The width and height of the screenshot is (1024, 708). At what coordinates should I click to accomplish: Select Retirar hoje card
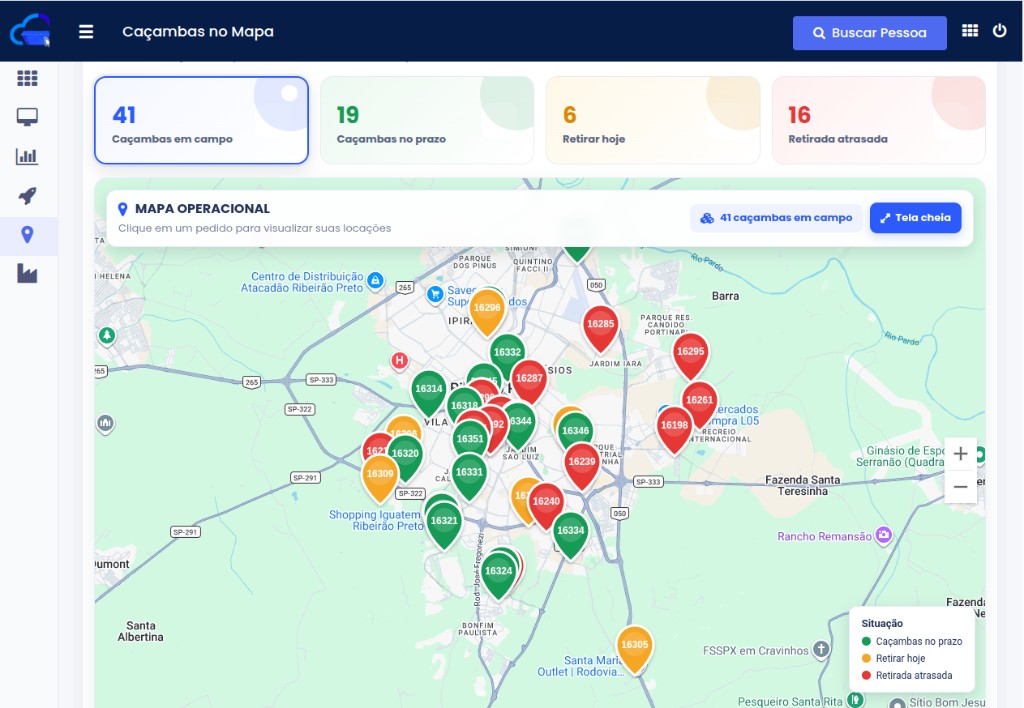pos(653,120)
